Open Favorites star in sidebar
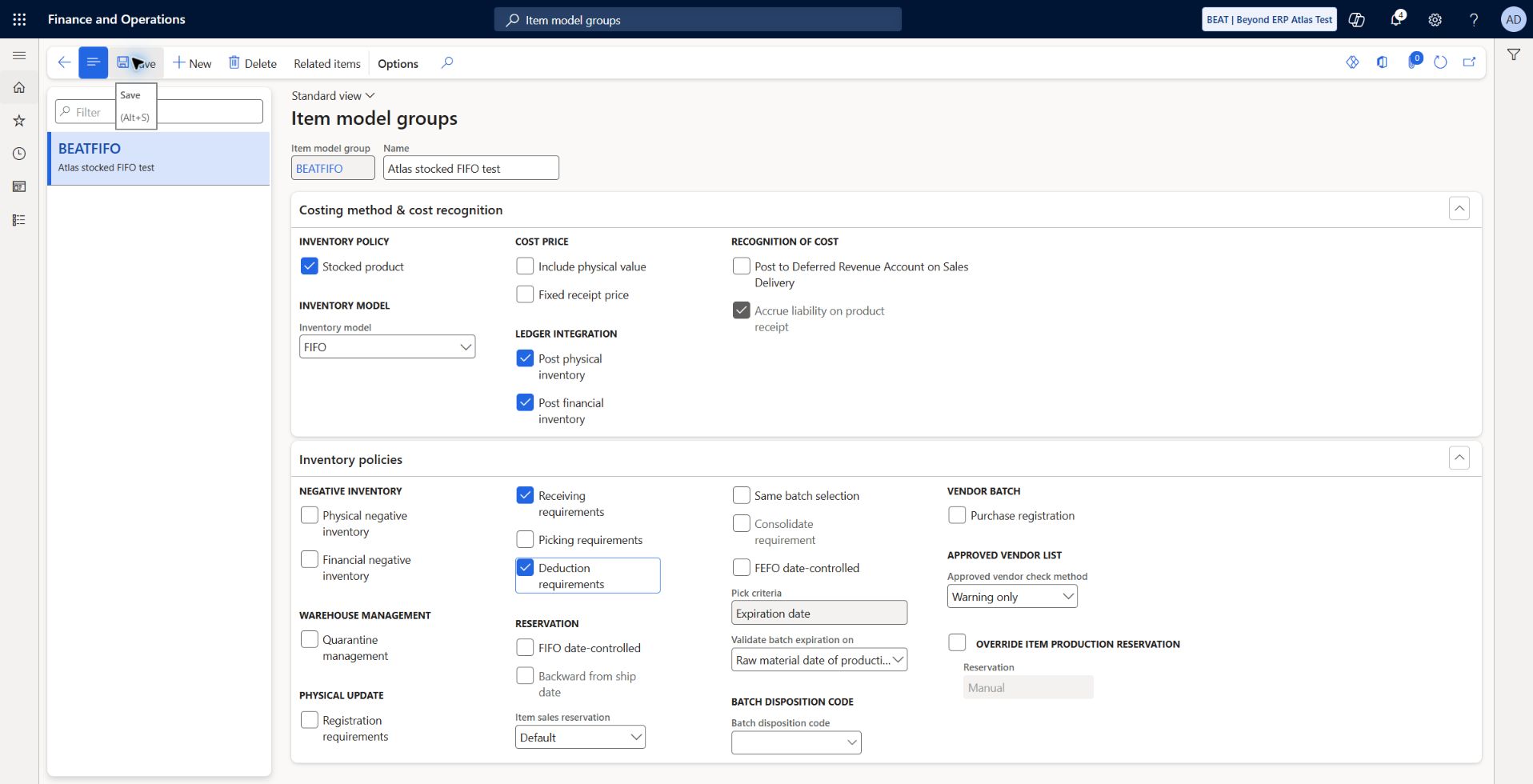The image size is (1533, 784). click(19, 121)
